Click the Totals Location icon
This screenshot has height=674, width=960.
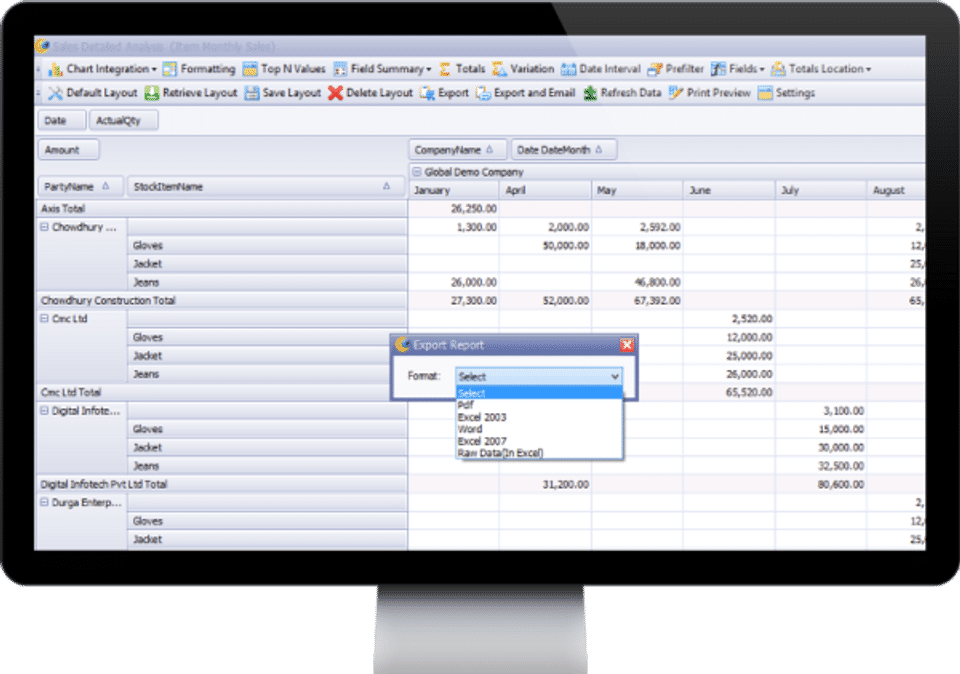point(778,69)
